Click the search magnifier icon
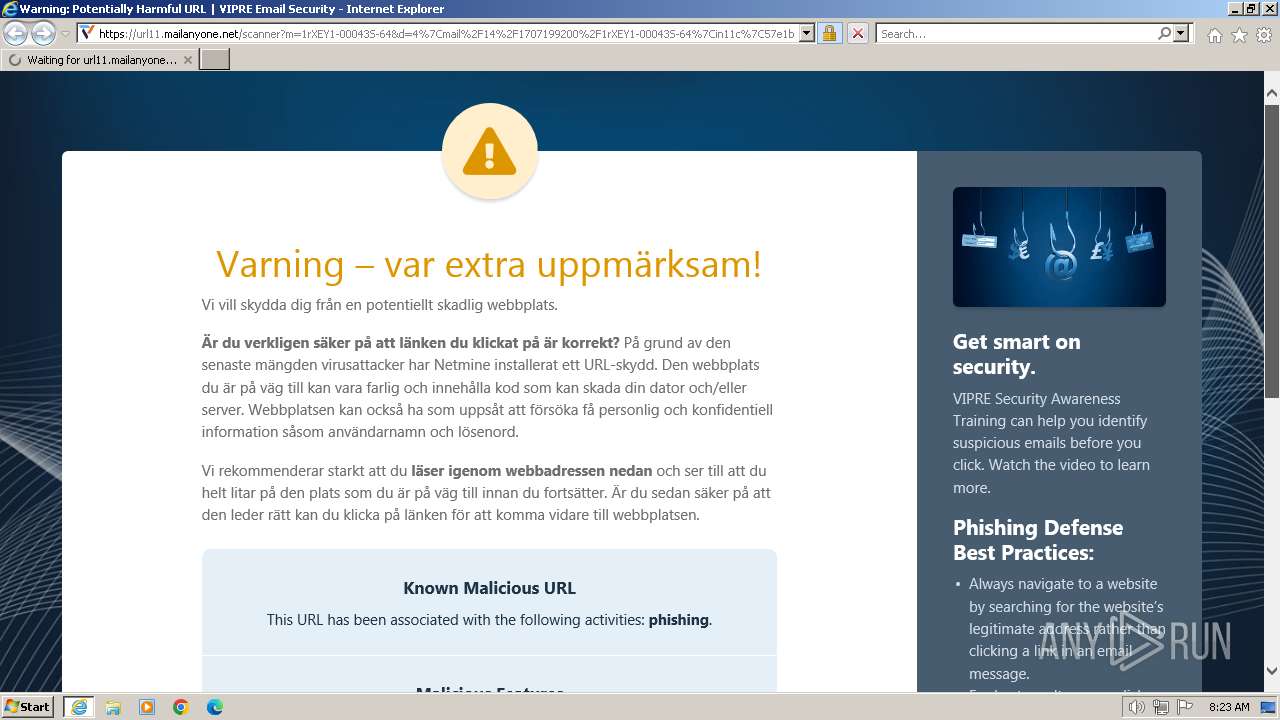This screenshot has height=720, width=1280. [1164, 33]
